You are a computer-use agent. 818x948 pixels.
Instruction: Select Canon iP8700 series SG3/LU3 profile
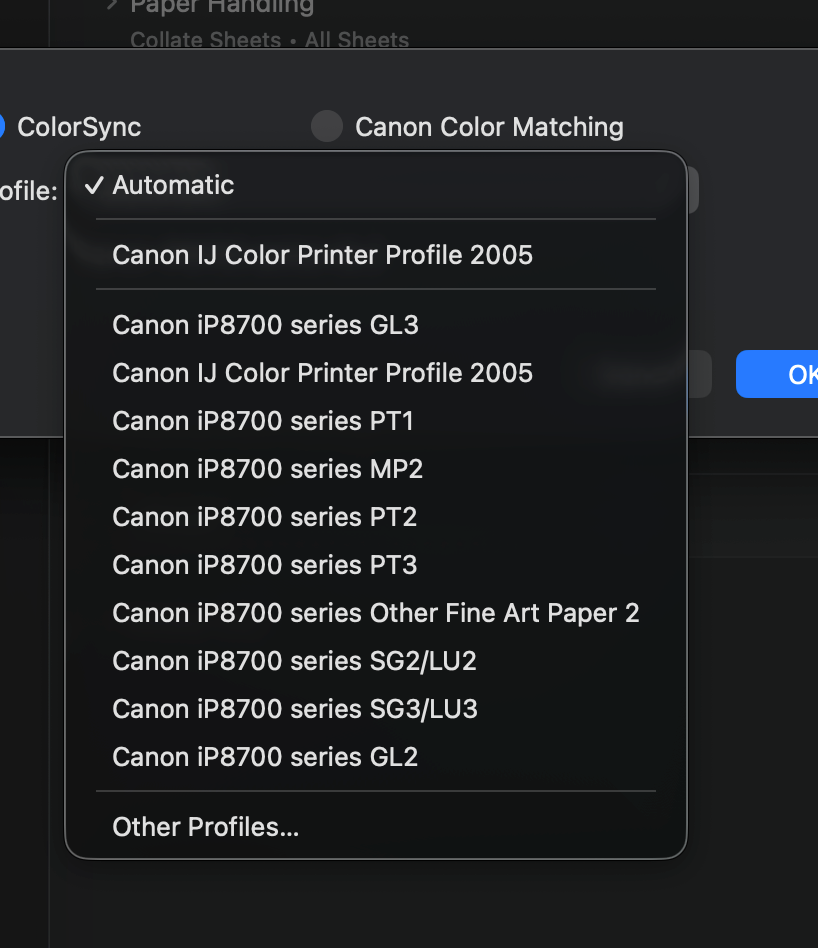coord(375,709)
